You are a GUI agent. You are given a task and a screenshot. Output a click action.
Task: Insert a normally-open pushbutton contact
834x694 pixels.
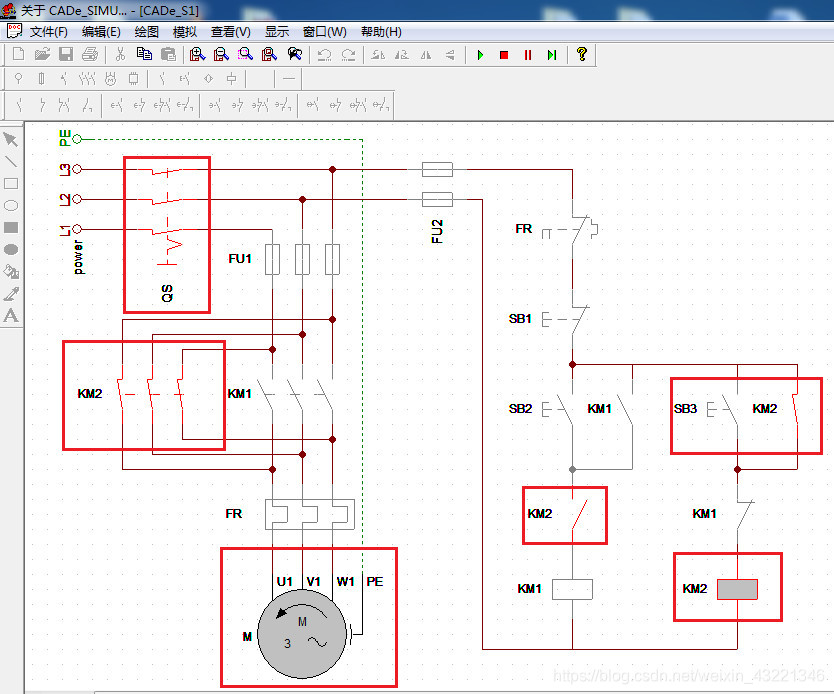[116, 105]
